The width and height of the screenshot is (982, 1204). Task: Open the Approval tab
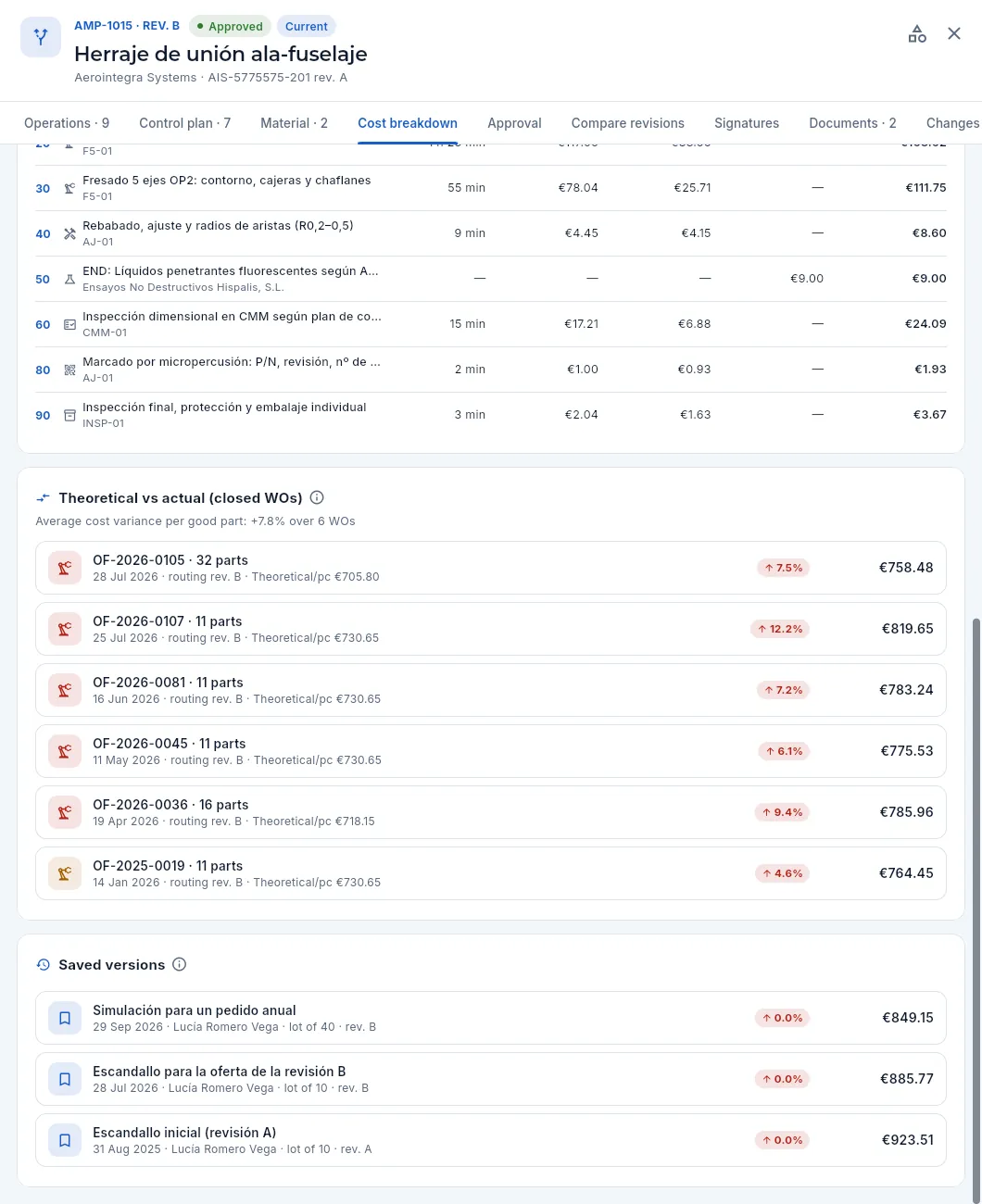coord(514,123)
